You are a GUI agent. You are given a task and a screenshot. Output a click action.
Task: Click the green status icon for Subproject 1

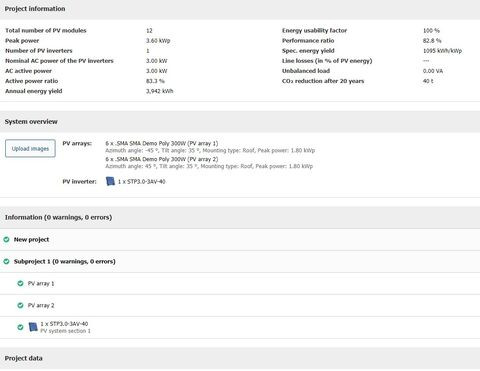6,261
